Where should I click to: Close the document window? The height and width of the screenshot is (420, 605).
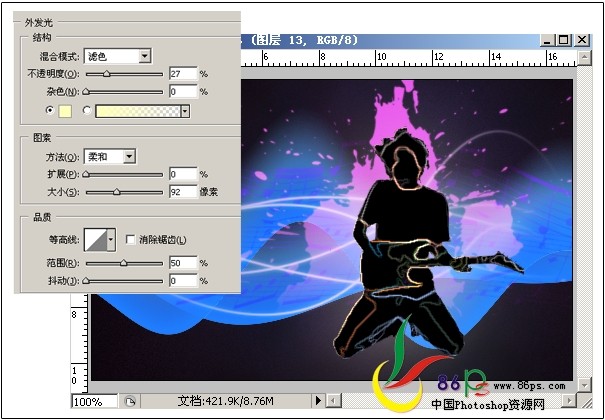(582, 40)
